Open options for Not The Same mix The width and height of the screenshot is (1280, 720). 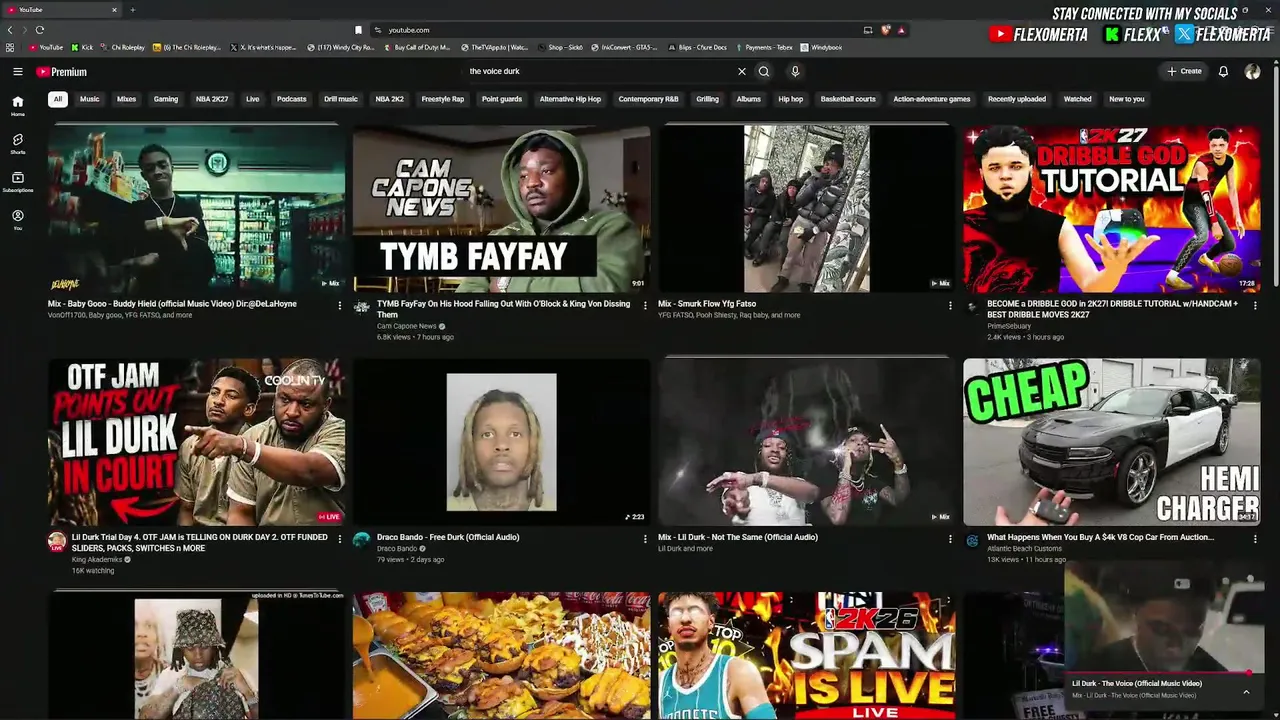950,539
